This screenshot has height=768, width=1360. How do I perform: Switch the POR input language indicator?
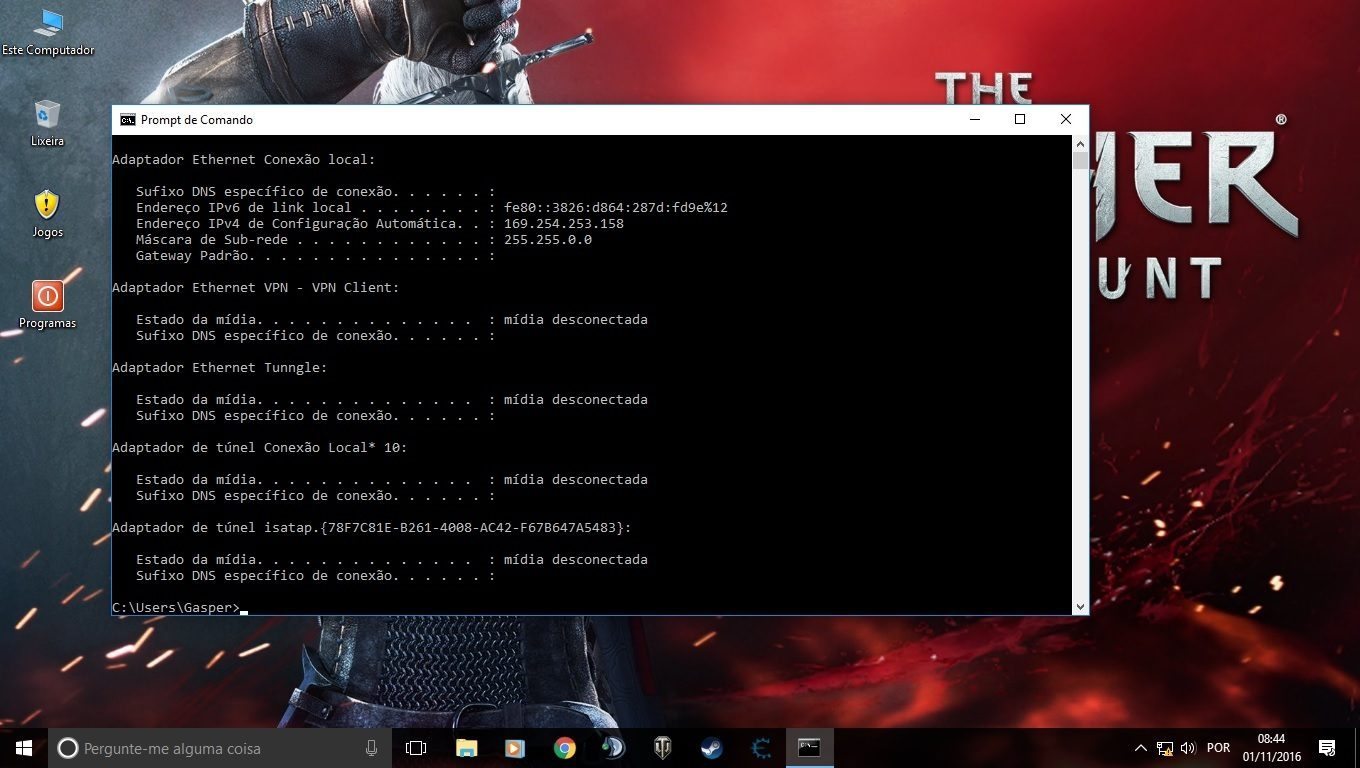pyautogui.click(x=1218, y=748)
